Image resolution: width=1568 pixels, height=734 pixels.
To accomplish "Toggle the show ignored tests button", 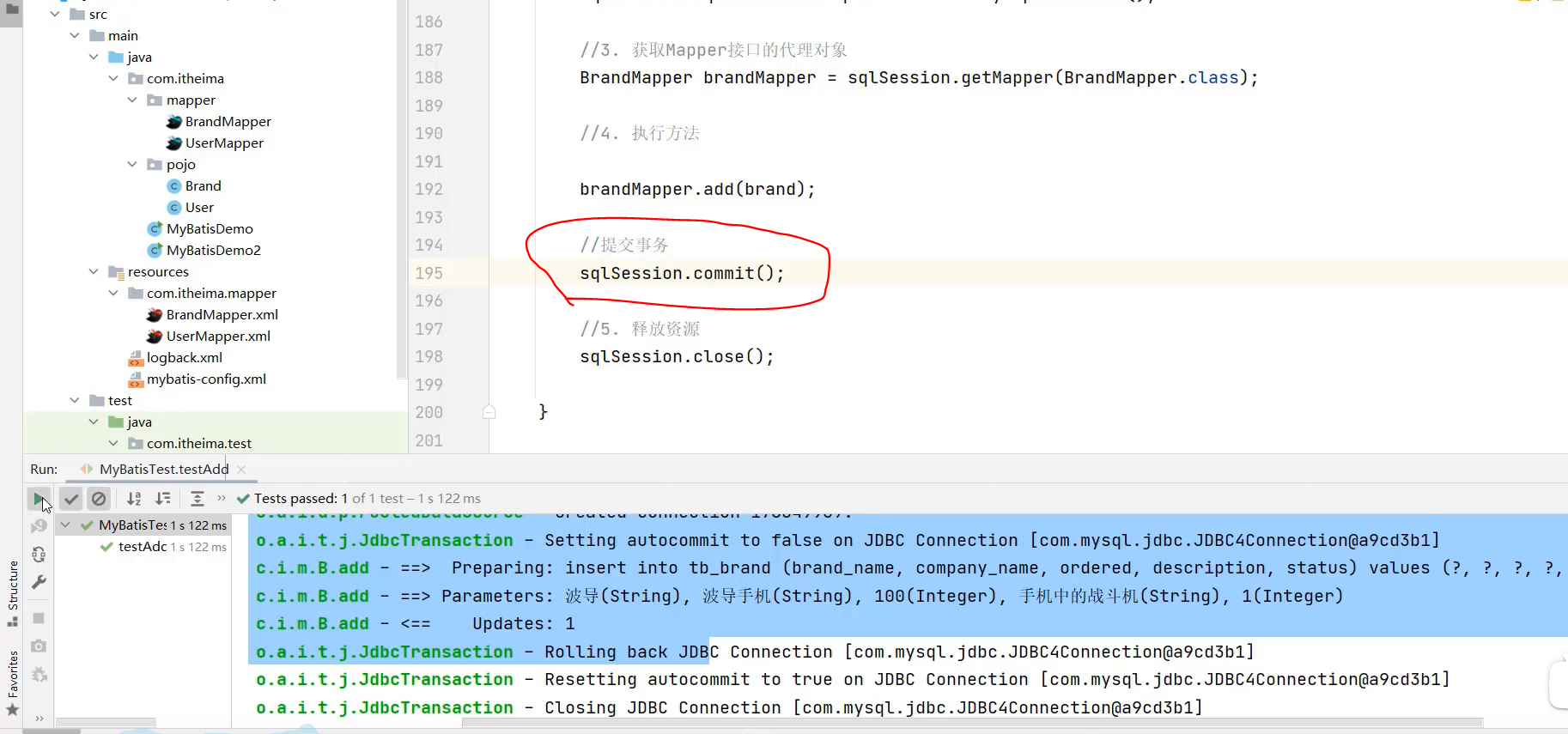I will point(99,498).
